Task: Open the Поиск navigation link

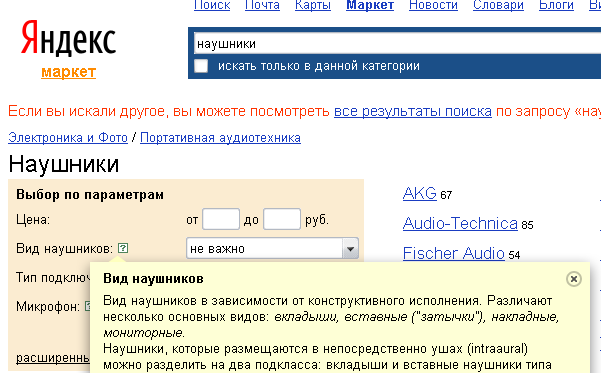Action: [x=212, y=5]
